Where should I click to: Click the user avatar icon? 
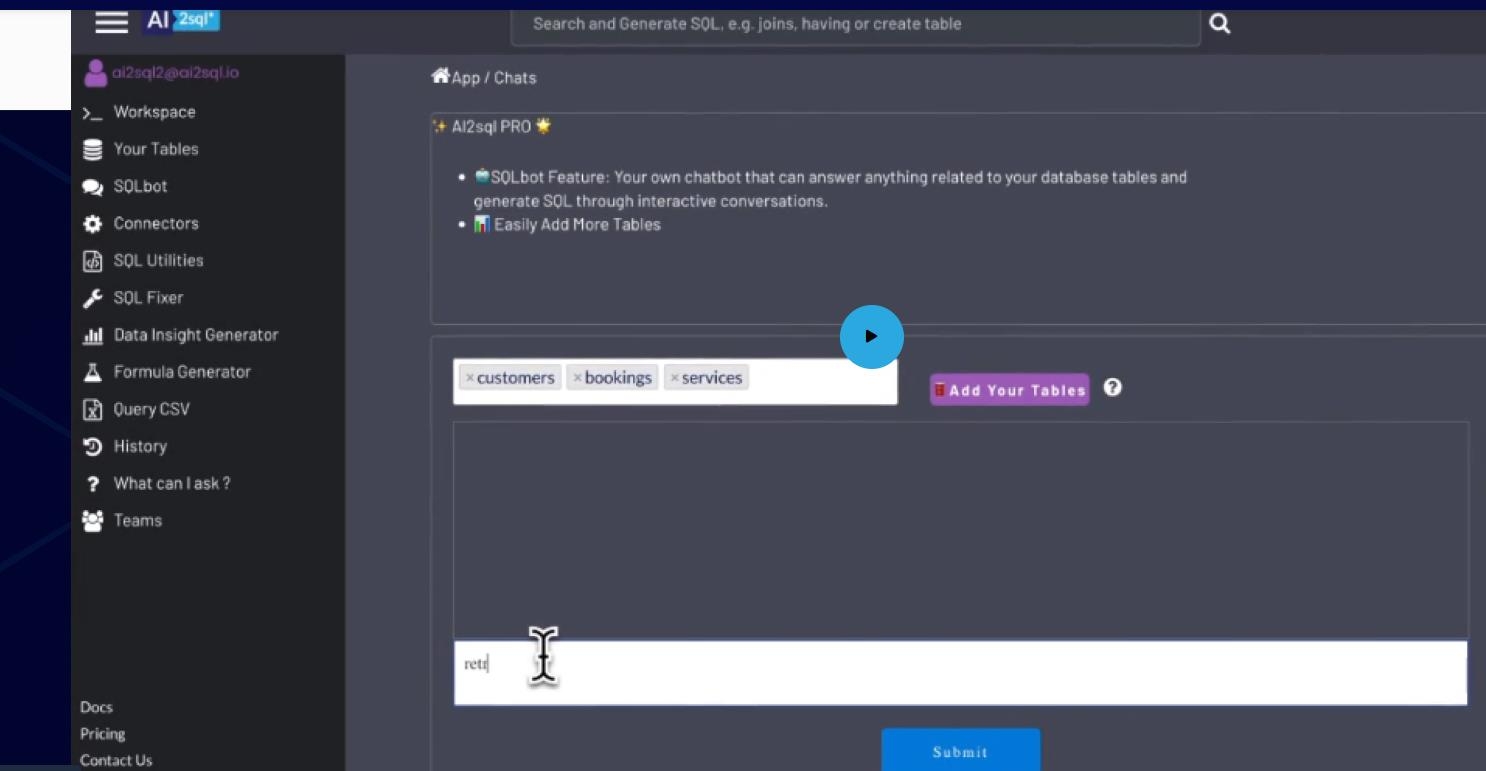coord(94,72)
